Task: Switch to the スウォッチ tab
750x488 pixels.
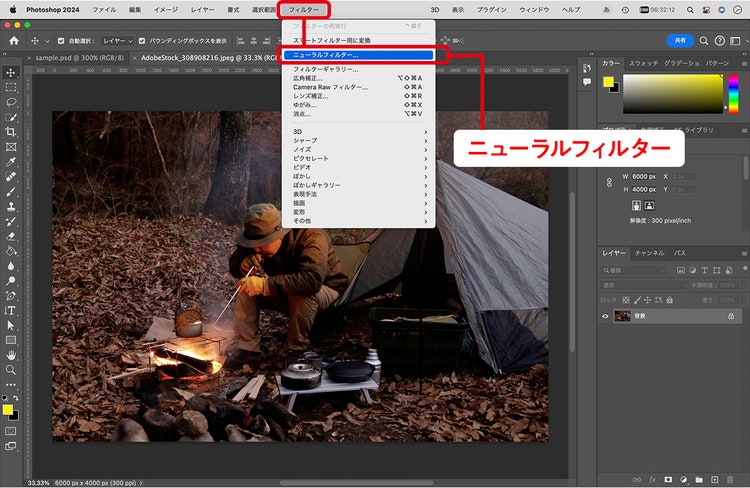Action: 643,63
